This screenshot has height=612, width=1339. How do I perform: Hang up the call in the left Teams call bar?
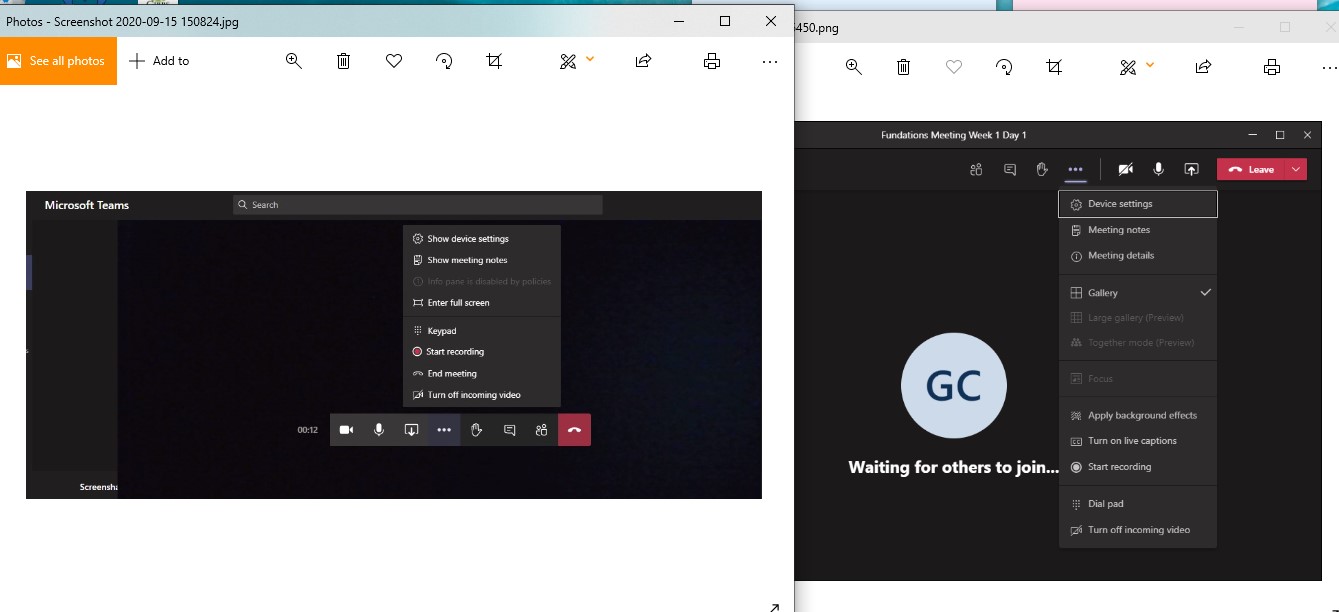click(575, 430)
